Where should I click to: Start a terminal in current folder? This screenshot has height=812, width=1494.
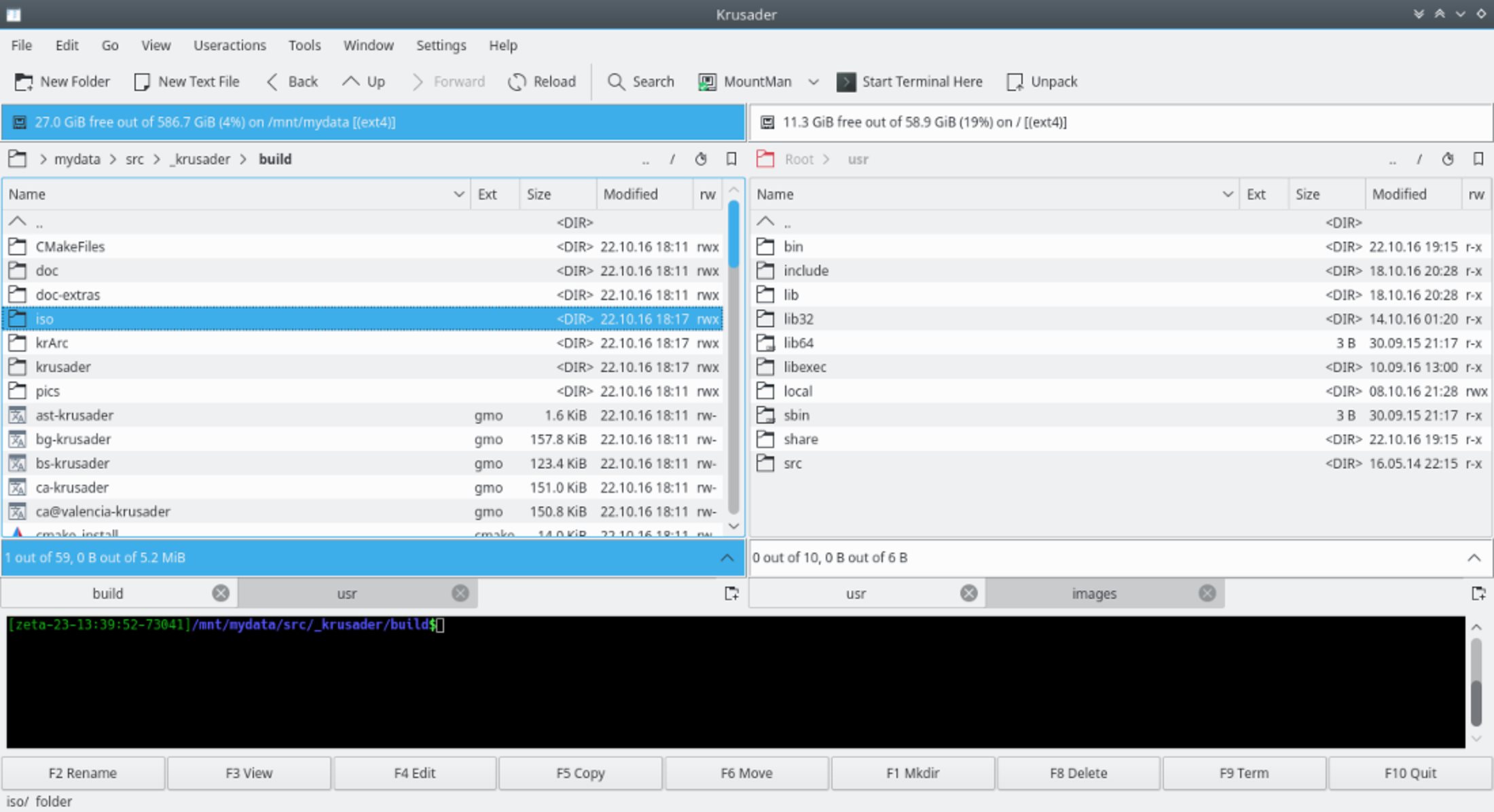coord(910,81)
